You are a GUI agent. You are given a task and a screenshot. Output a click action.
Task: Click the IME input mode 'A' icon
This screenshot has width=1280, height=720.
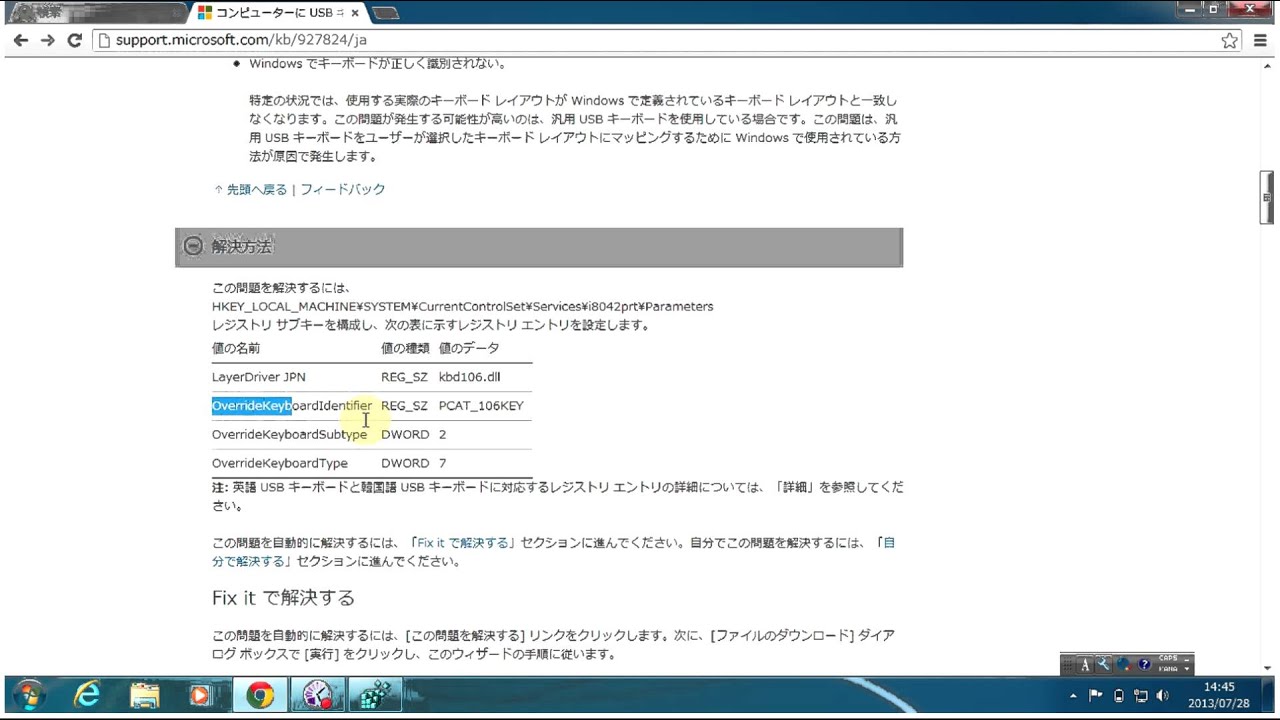pyautogui.click(x=1085, y=665)
